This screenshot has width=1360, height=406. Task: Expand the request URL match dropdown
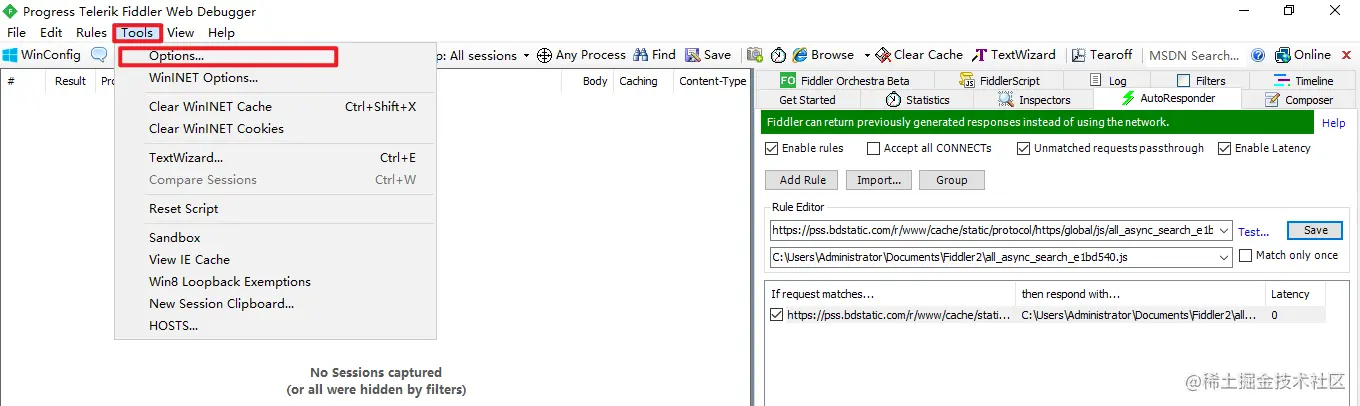[1224, 230]
